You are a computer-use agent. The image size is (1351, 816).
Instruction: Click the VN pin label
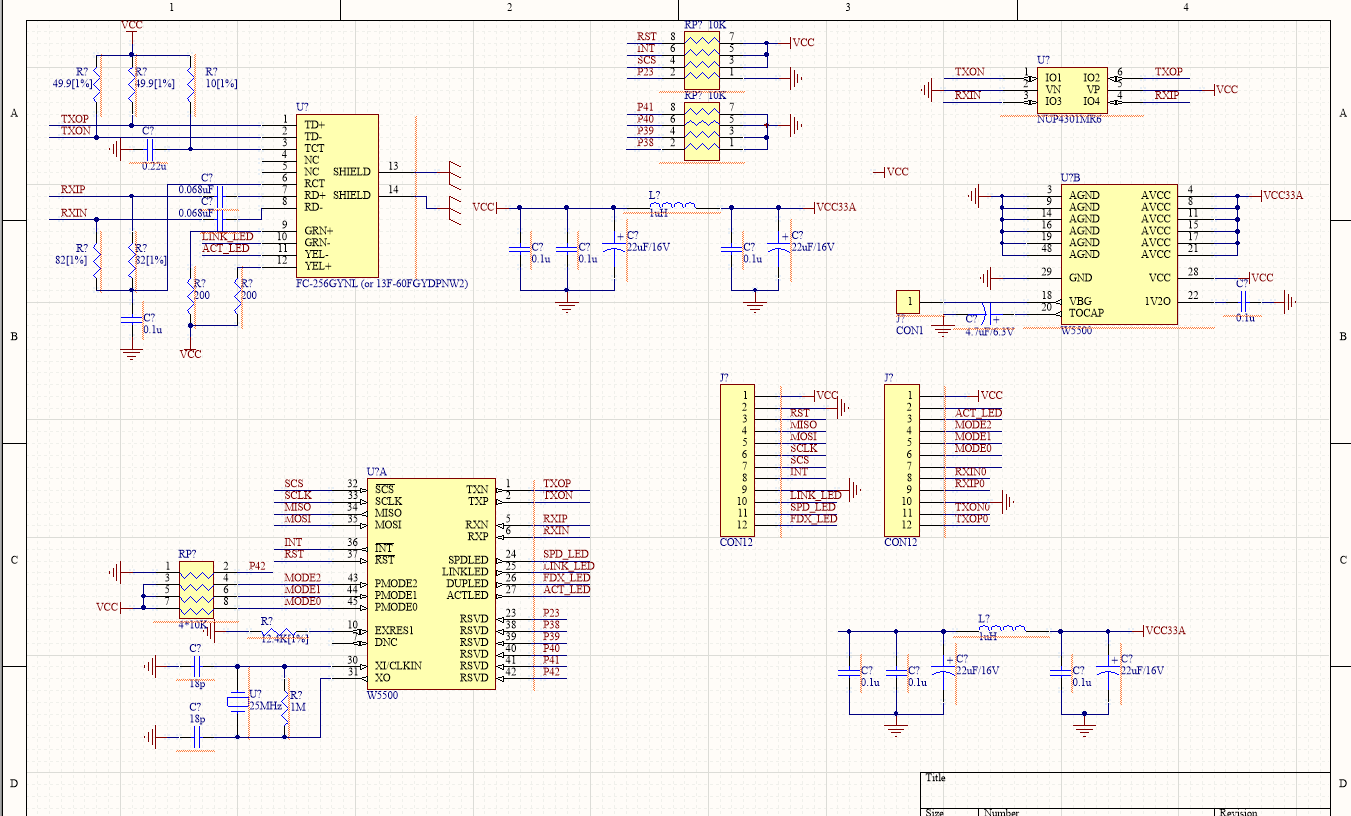(1051, 89)
